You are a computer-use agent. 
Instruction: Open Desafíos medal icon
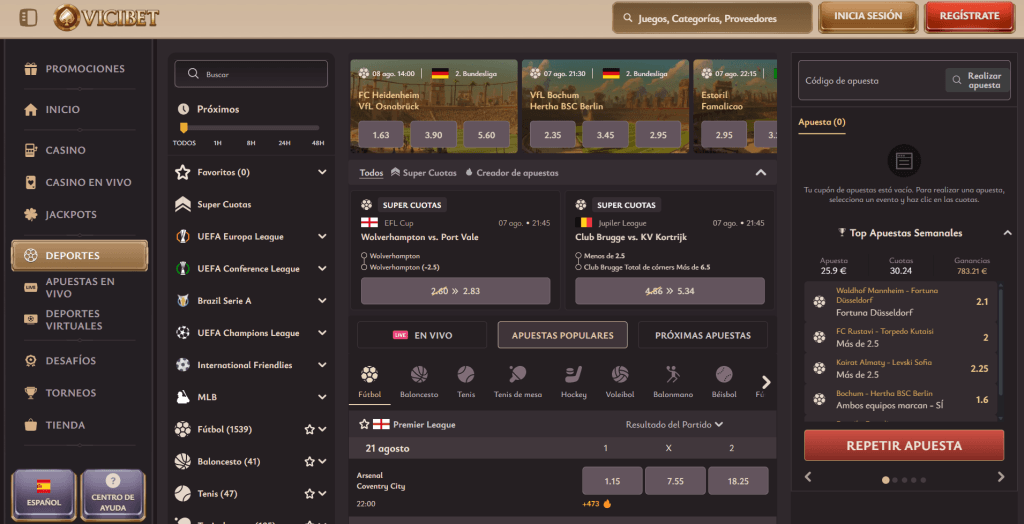30,361
